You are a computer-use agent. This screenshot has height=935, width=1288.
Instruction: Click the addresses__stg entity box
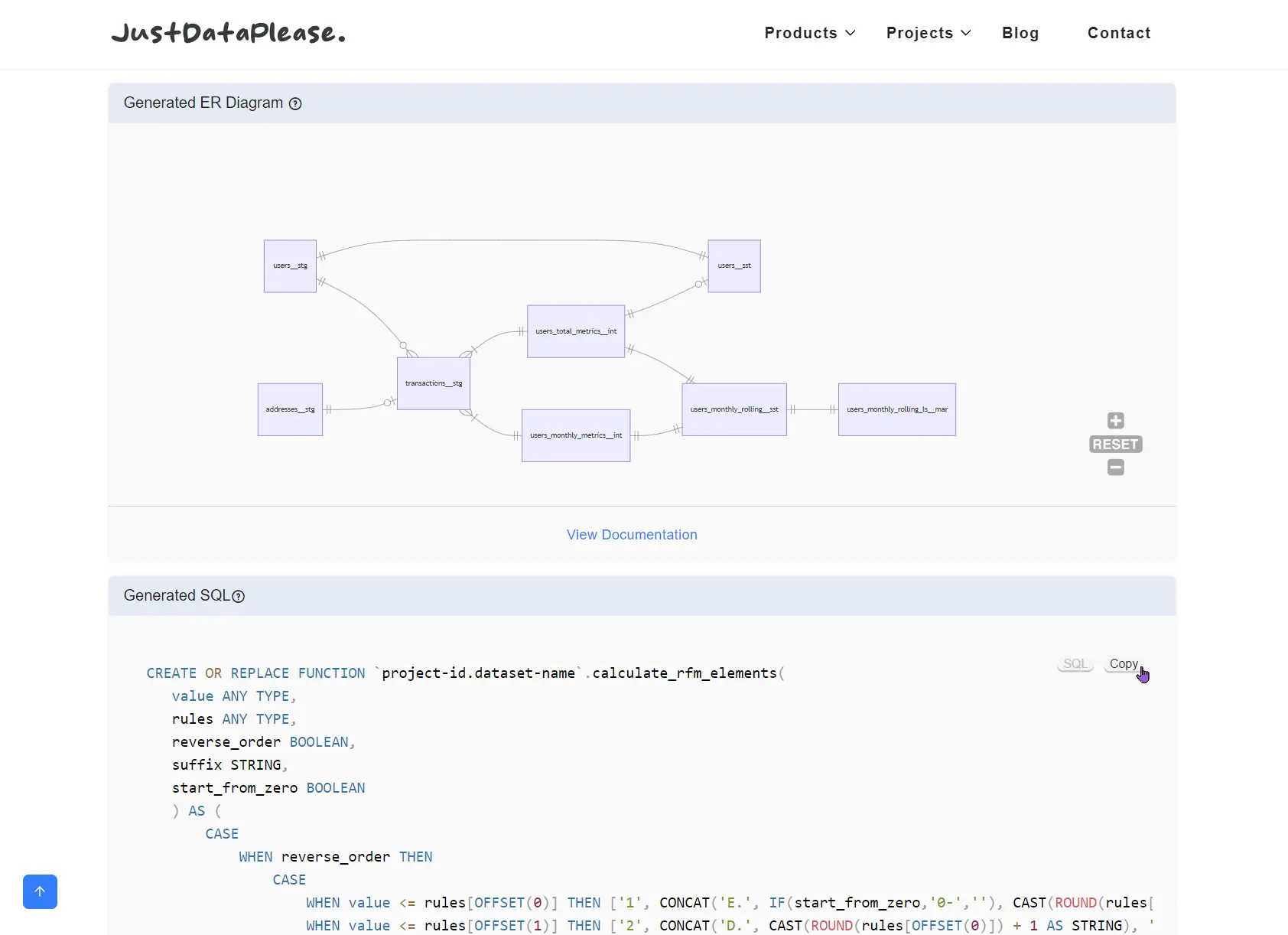(x=290, y=409)
